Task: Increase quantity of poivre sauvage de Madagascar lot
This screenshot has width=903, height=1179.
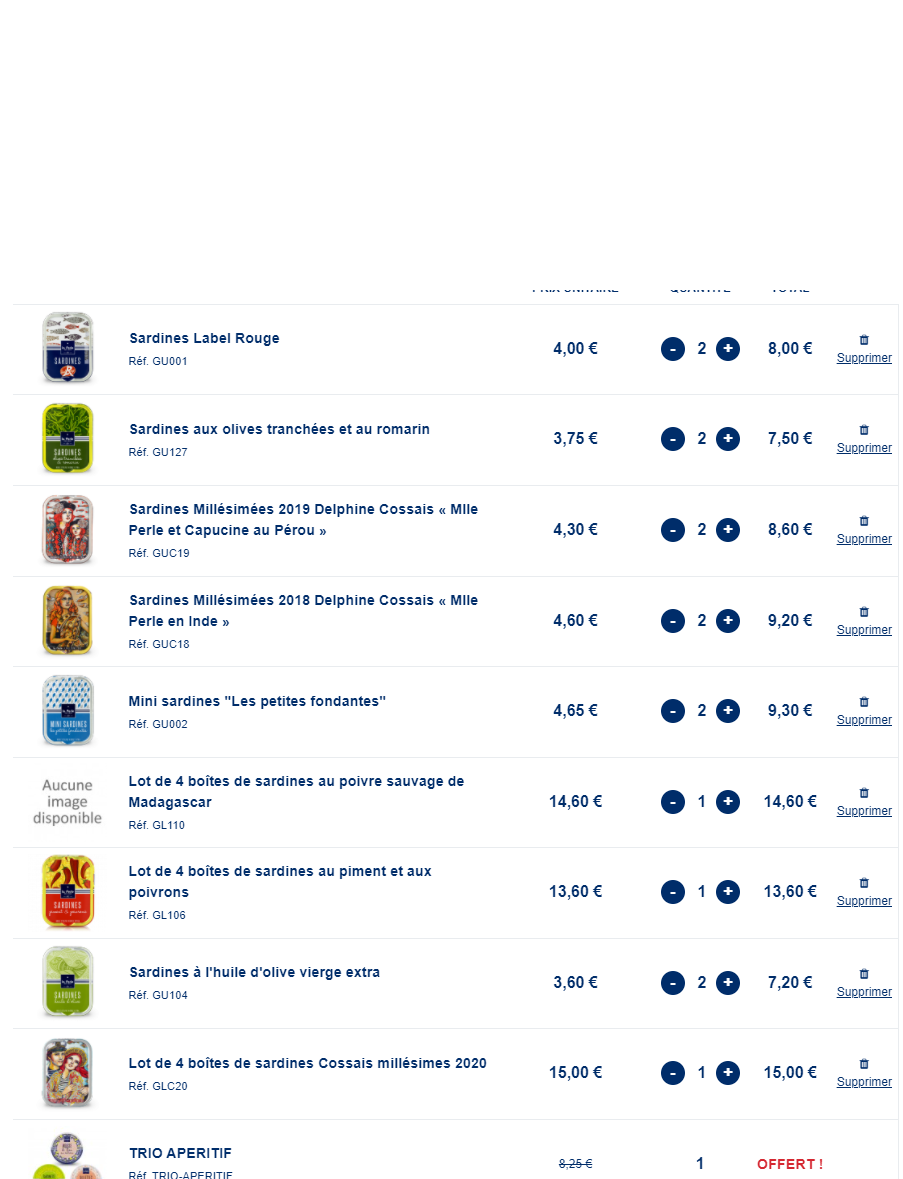Action: (728, 802)
